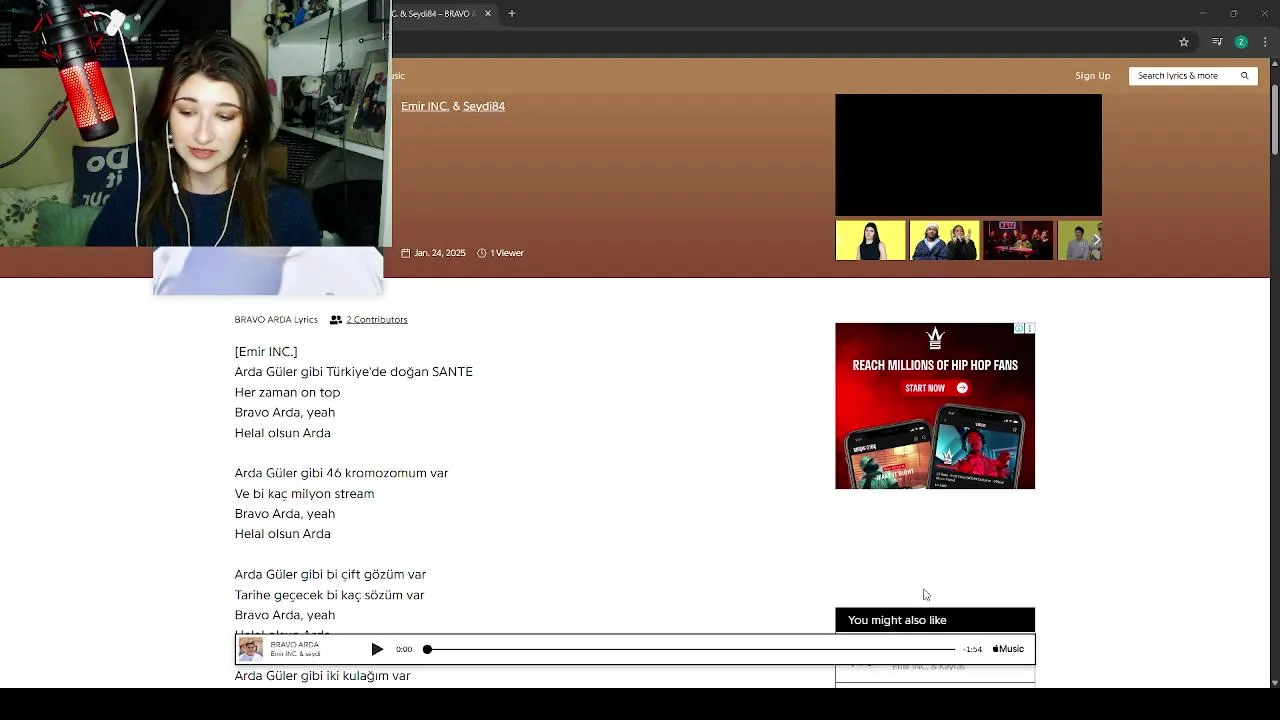This screenshot has width=1280, height=720.
Task: Click the 1 Viewer text
Action: [507, 253]
